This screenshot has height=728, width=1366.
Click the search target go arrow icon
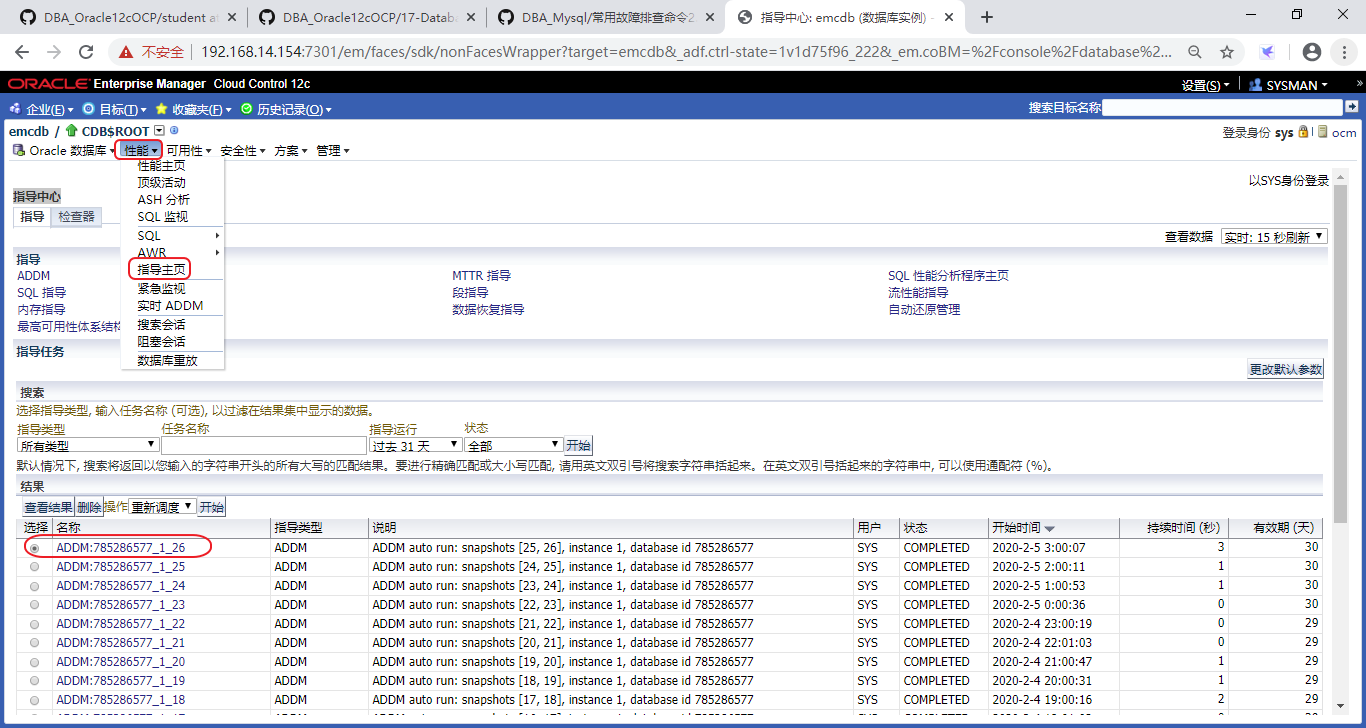click(x=1351, y=107)
